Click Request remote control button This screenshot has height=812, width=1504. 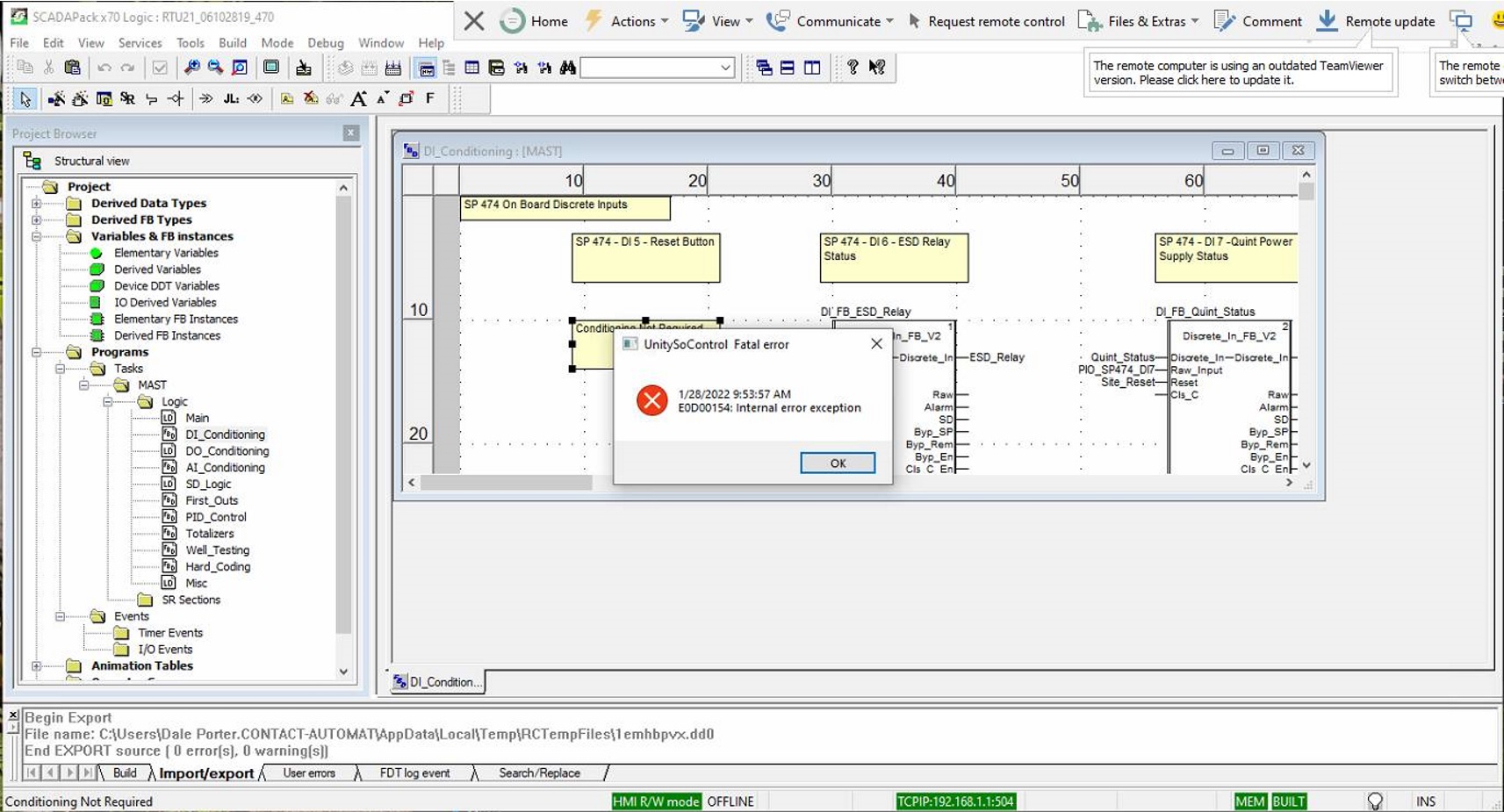pos(985,21)
